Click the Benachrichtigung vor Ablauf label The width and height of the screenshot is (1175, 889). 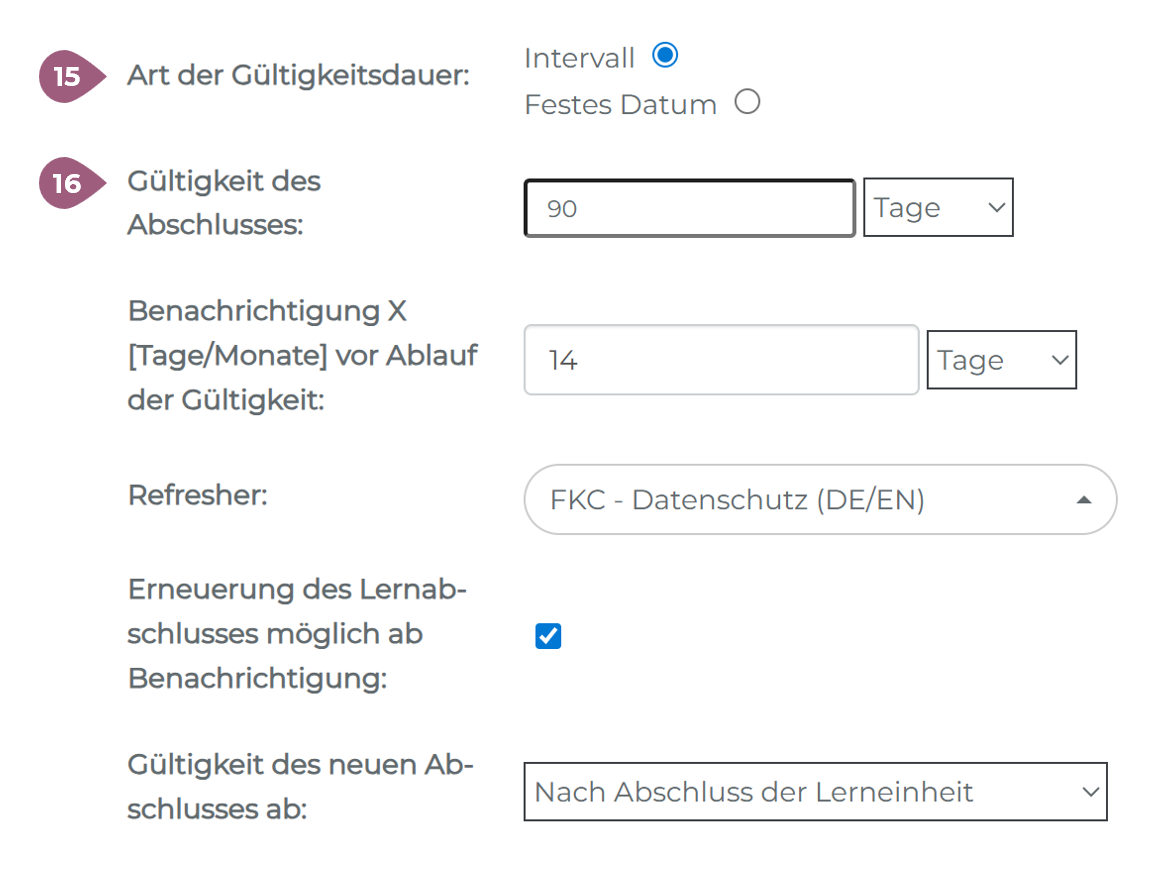point(302,355)
